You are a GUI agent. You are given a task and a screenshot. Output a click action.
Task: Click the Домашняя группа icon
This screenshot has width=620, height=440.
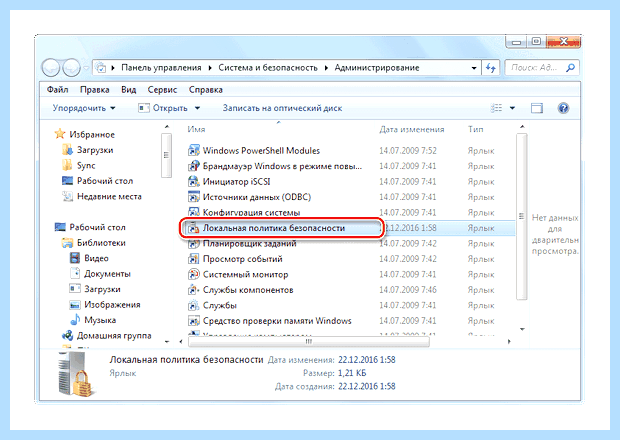point(67,335)
